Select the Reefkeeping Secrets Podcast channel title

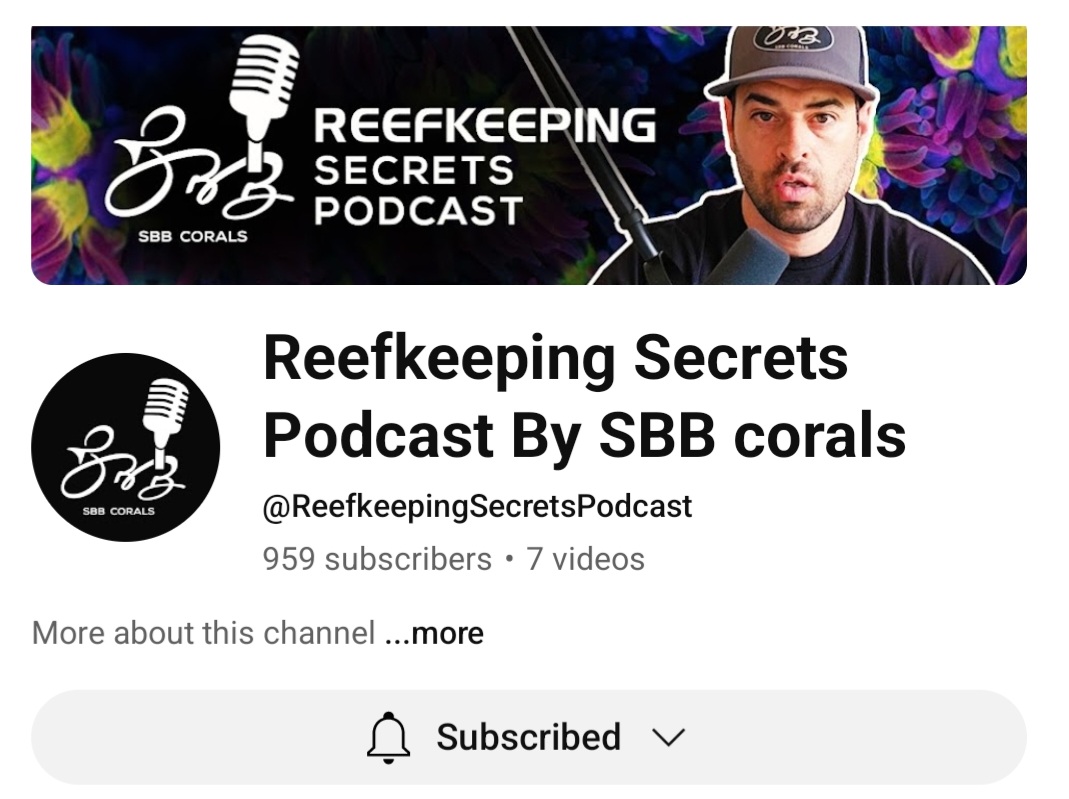coord(584,397)
